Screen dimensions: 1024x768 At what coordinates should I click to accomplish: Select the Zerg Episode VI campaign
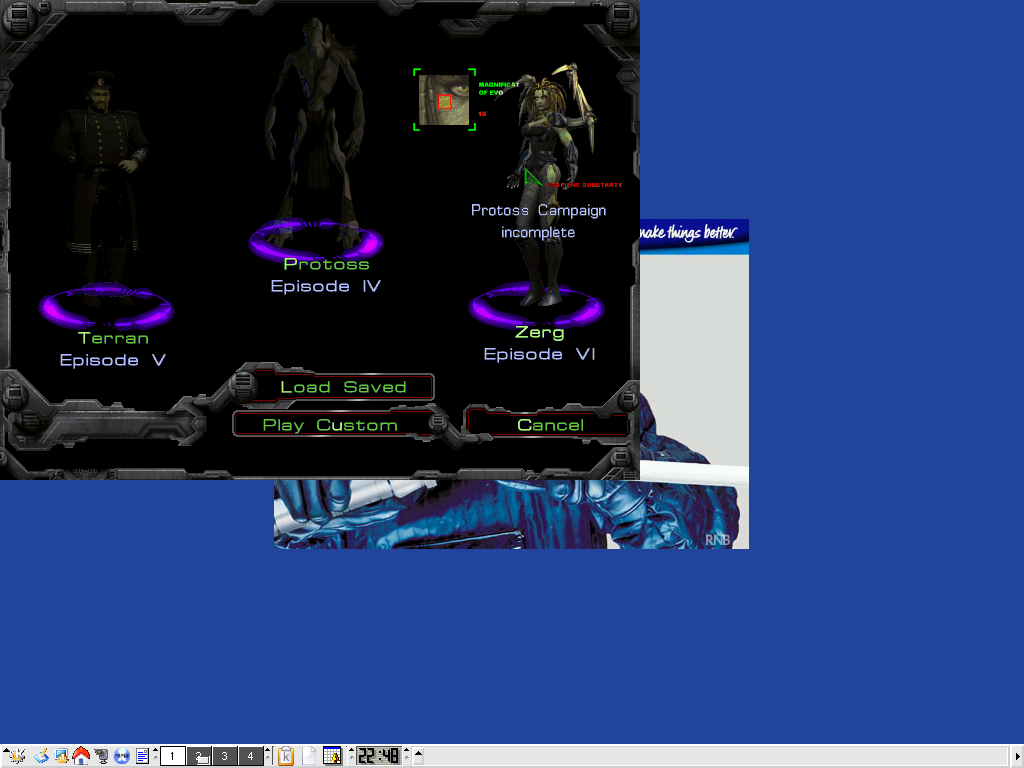pyautogui.click(x=539, y=343)
